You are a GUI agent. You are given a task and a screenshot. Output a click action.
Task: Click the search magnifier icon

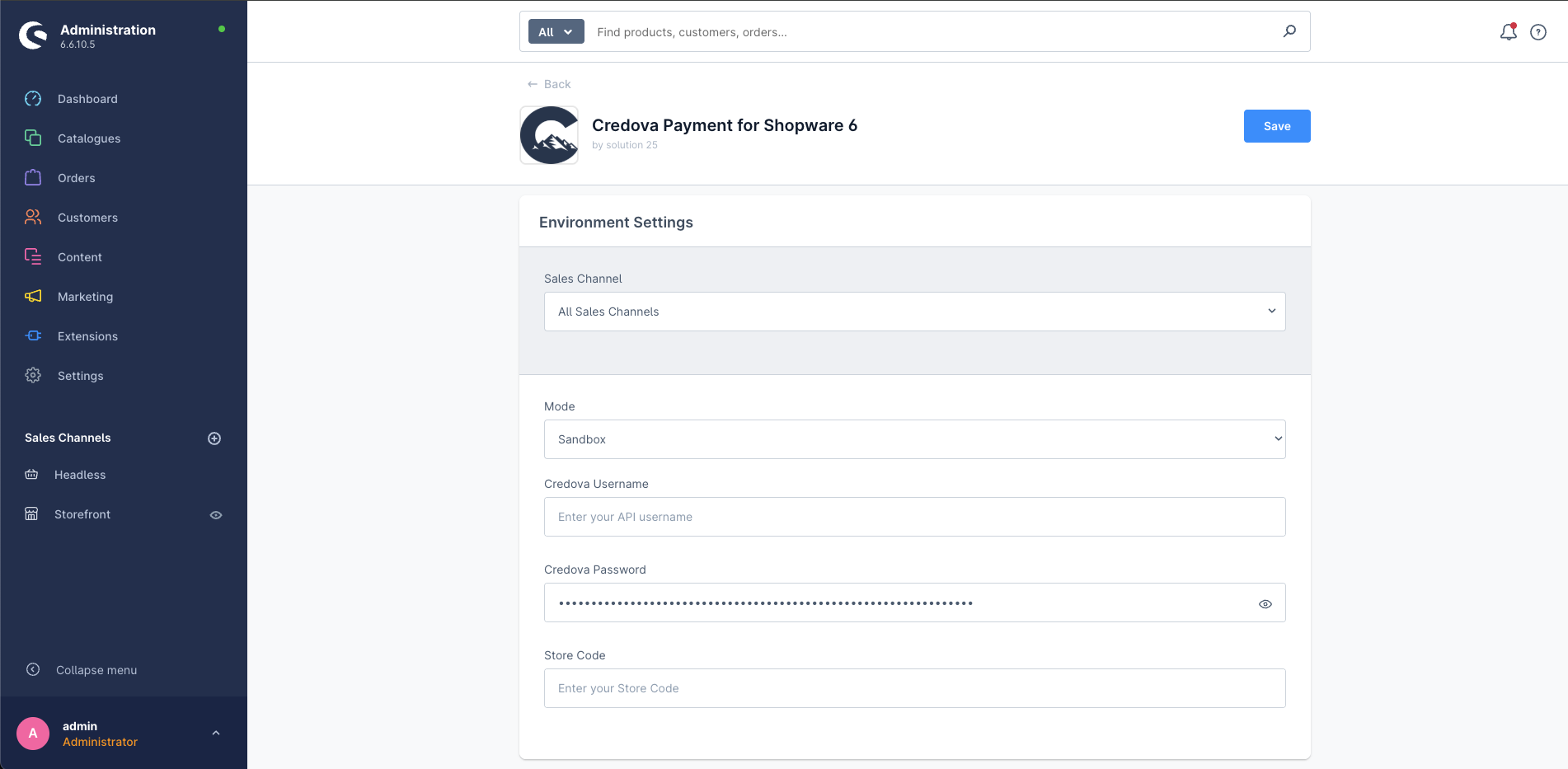[1289, 31]
